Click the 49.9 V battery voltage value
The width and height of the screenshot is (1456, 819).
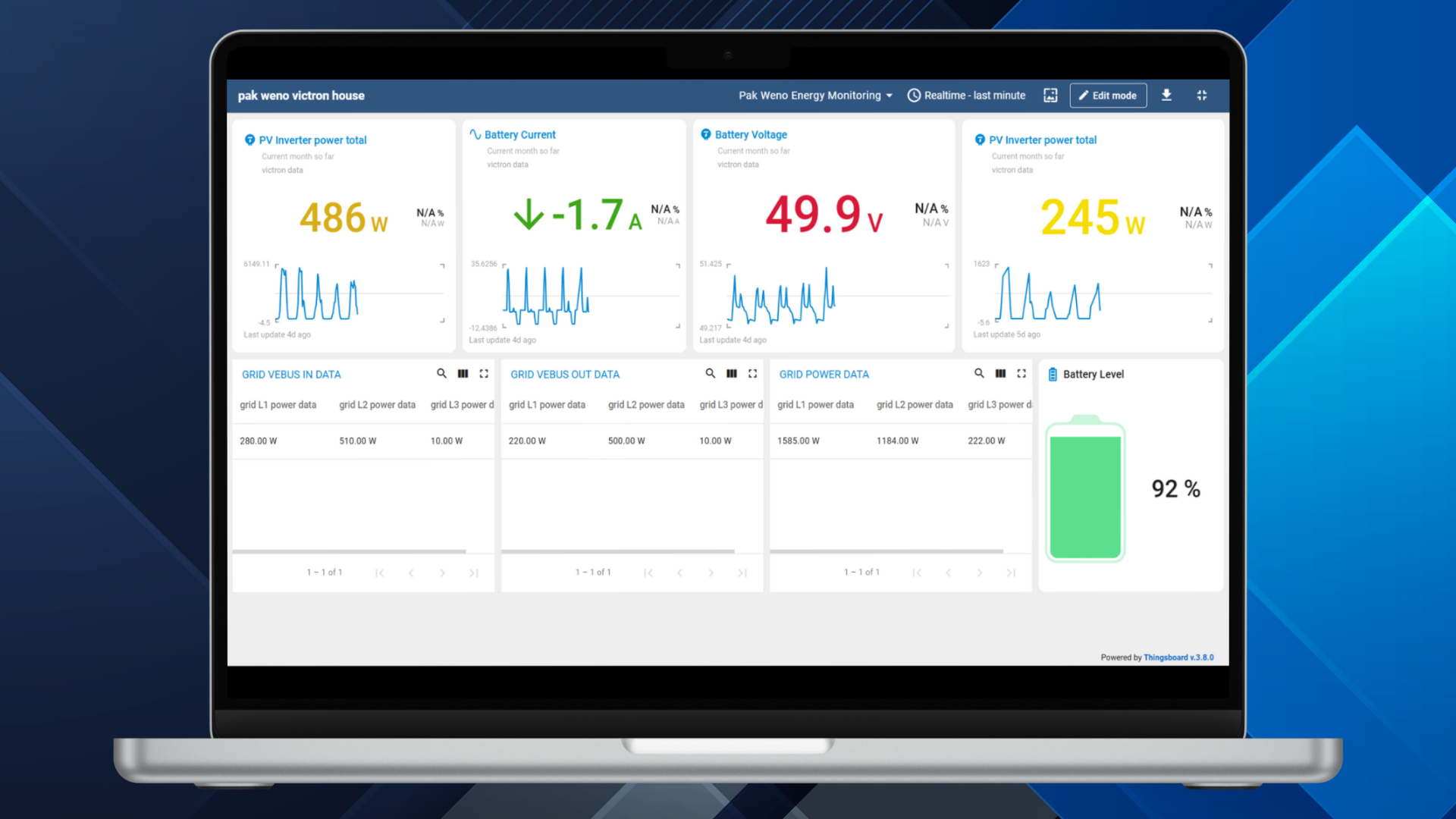tap(824, 214)
